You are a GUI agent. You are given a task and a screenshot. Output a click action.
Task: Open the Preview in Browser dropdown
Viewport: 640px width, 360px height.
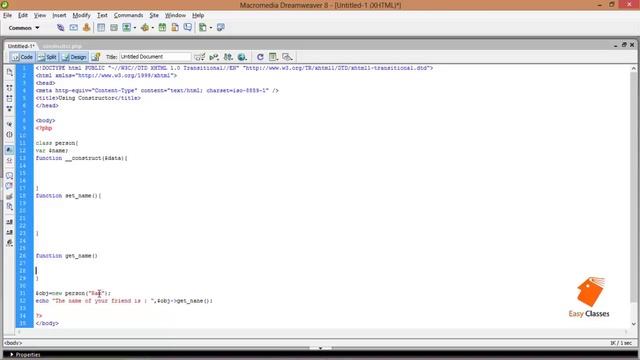(242, 57)
